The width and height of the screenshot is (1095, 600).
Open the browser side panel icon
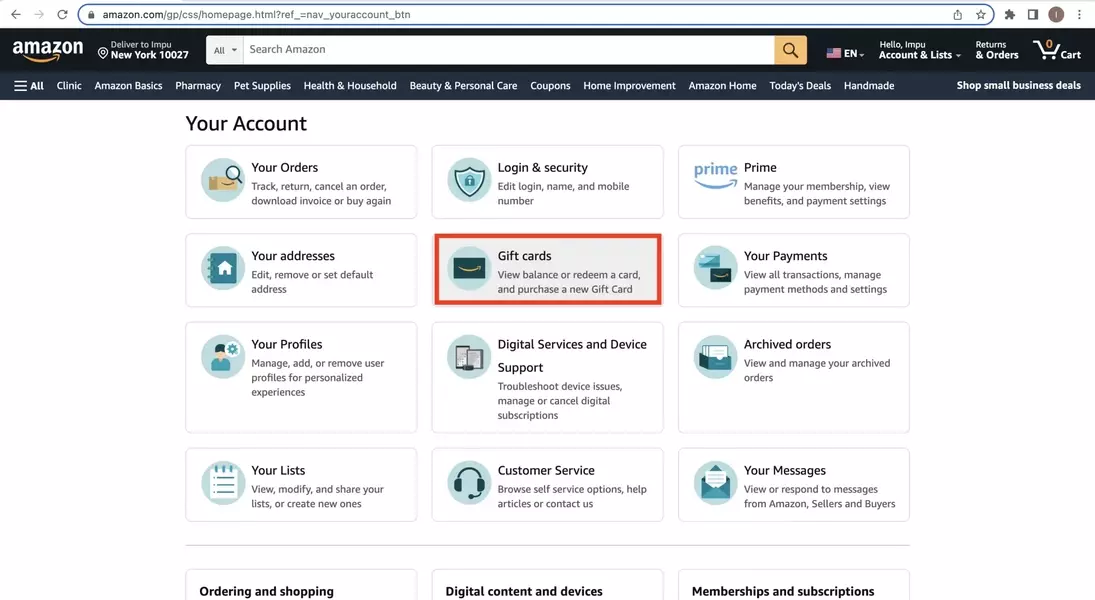[x=1033, y=14]
